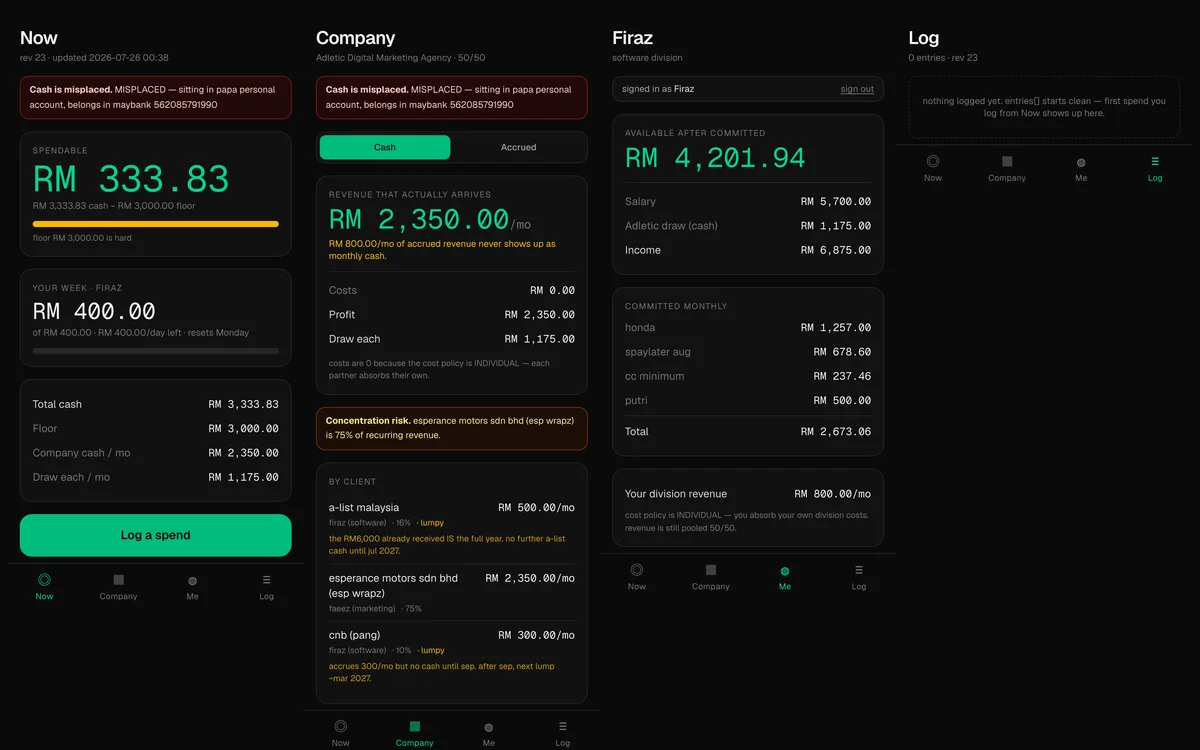The image size is (1200, 750).
Task: Click the sign out link
Action: [857, 89]
